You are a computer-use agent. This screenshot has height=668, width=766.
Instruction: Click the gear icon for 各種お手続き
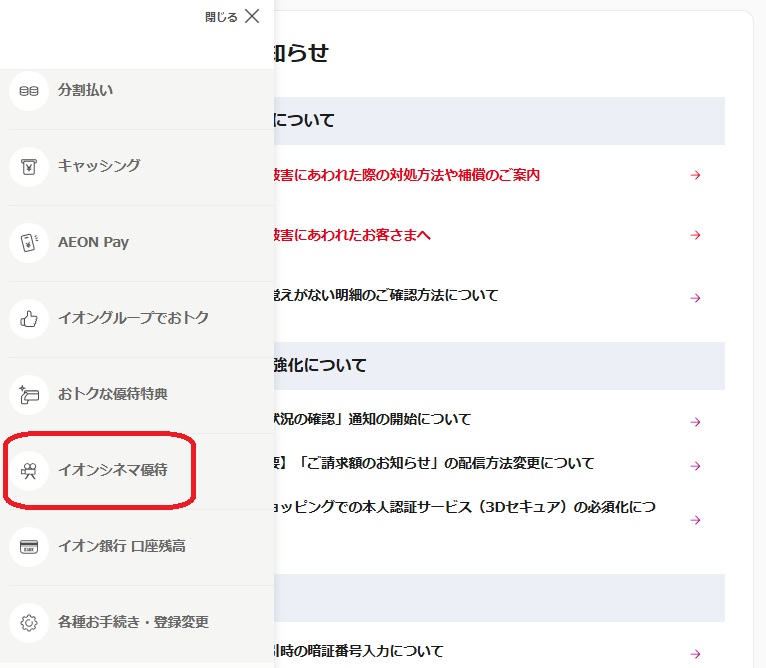[29, 622]
